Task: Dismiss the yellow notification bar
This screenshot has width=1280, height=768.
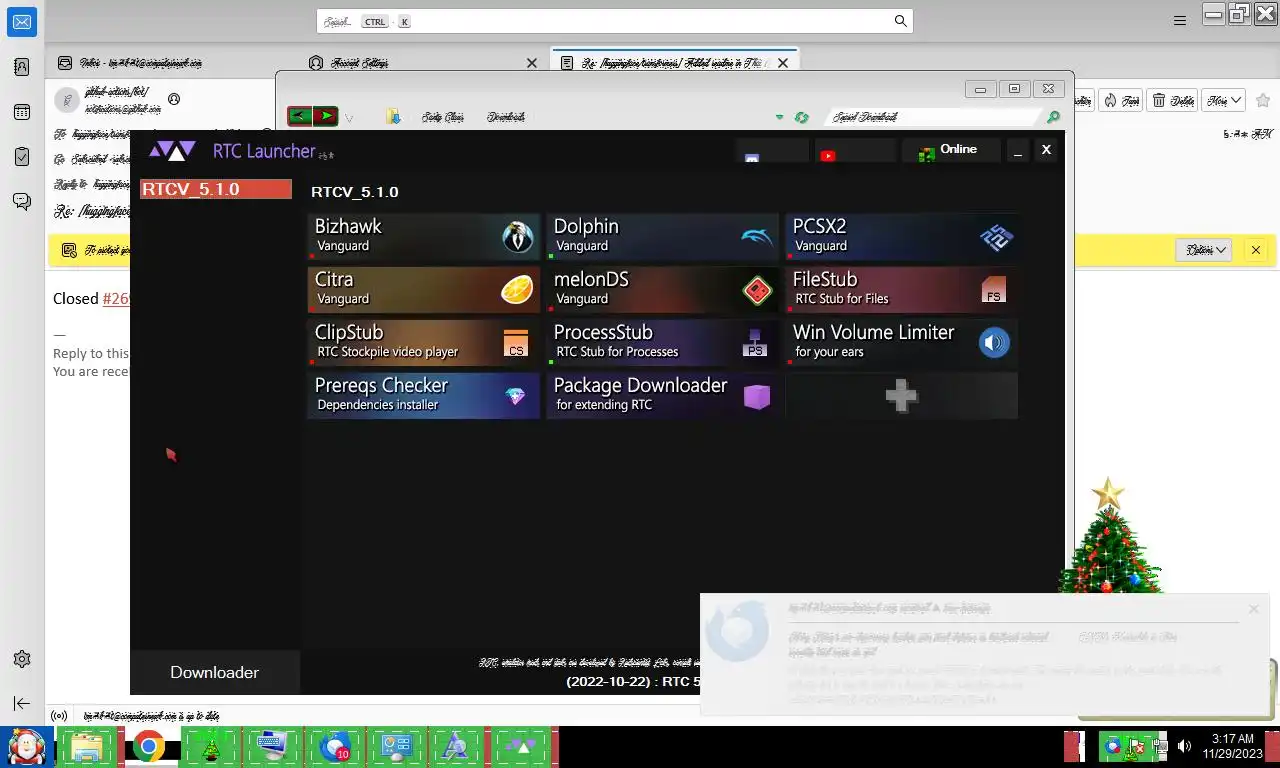Action: click(x=1256, y=250)
